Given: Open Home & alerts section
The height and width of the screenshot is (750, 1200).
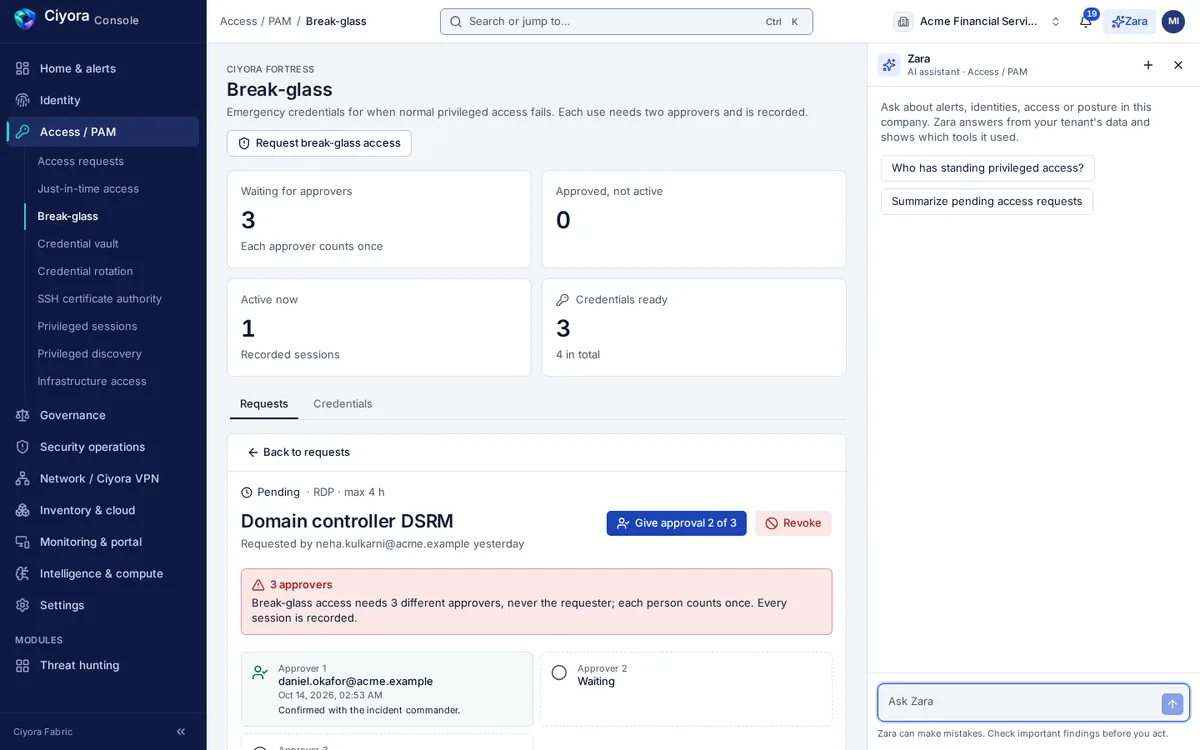Looking at the screenshot, I should tap(103, 68).
